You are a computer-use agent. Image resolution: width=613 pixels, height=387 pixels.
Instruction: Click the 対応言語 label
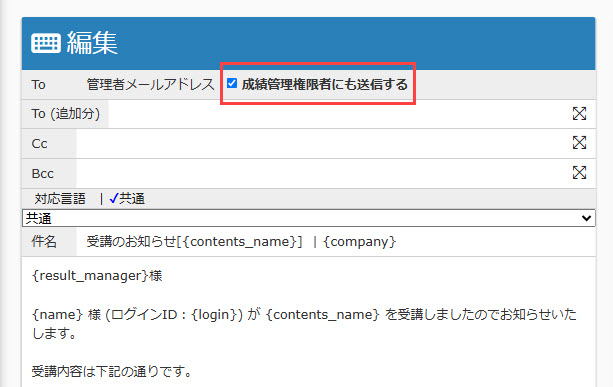[60, 199]
